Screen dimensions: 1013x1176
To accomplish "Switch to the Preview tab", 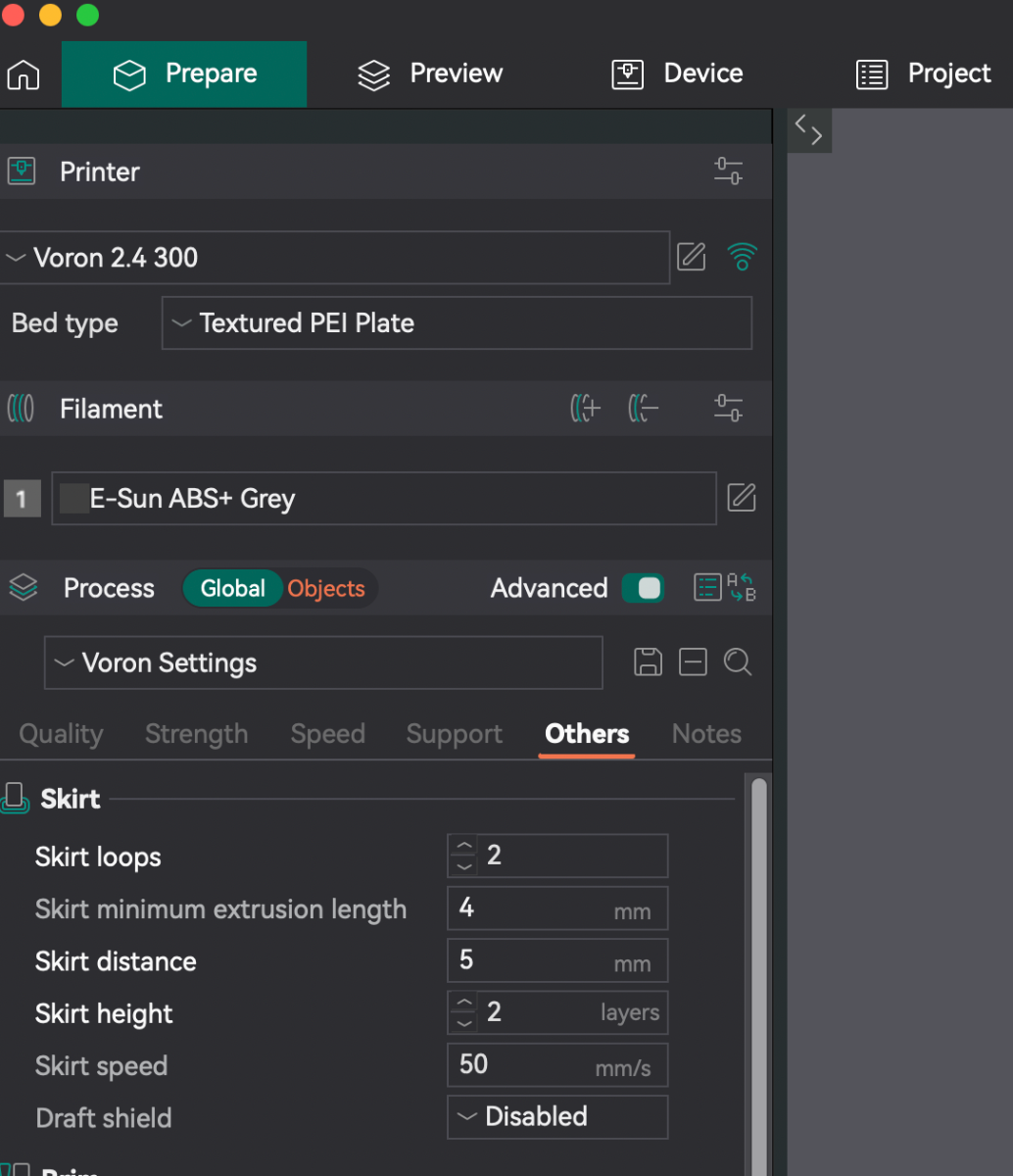I will point(429,74).
